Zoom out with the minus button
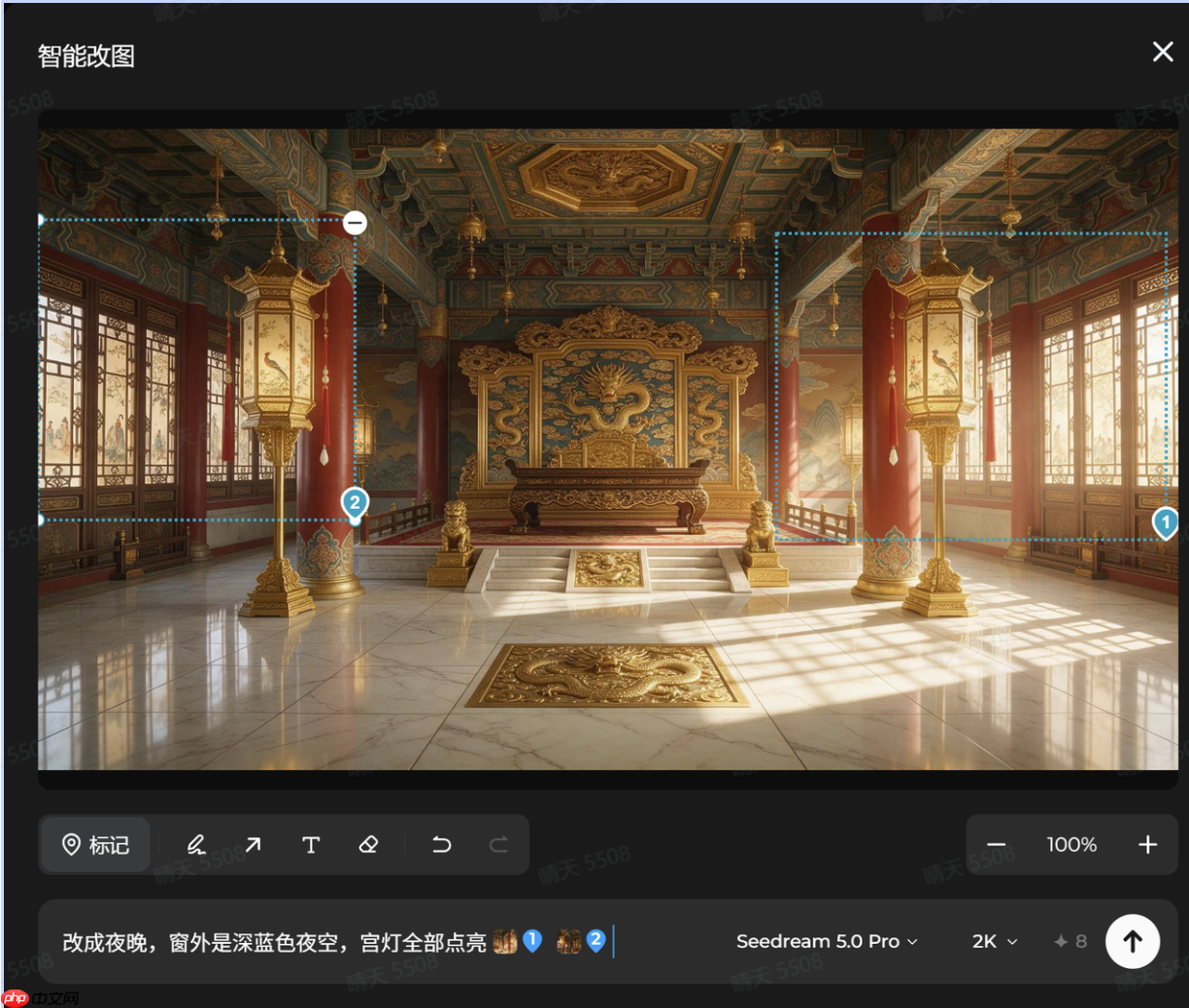 [997, 845]
